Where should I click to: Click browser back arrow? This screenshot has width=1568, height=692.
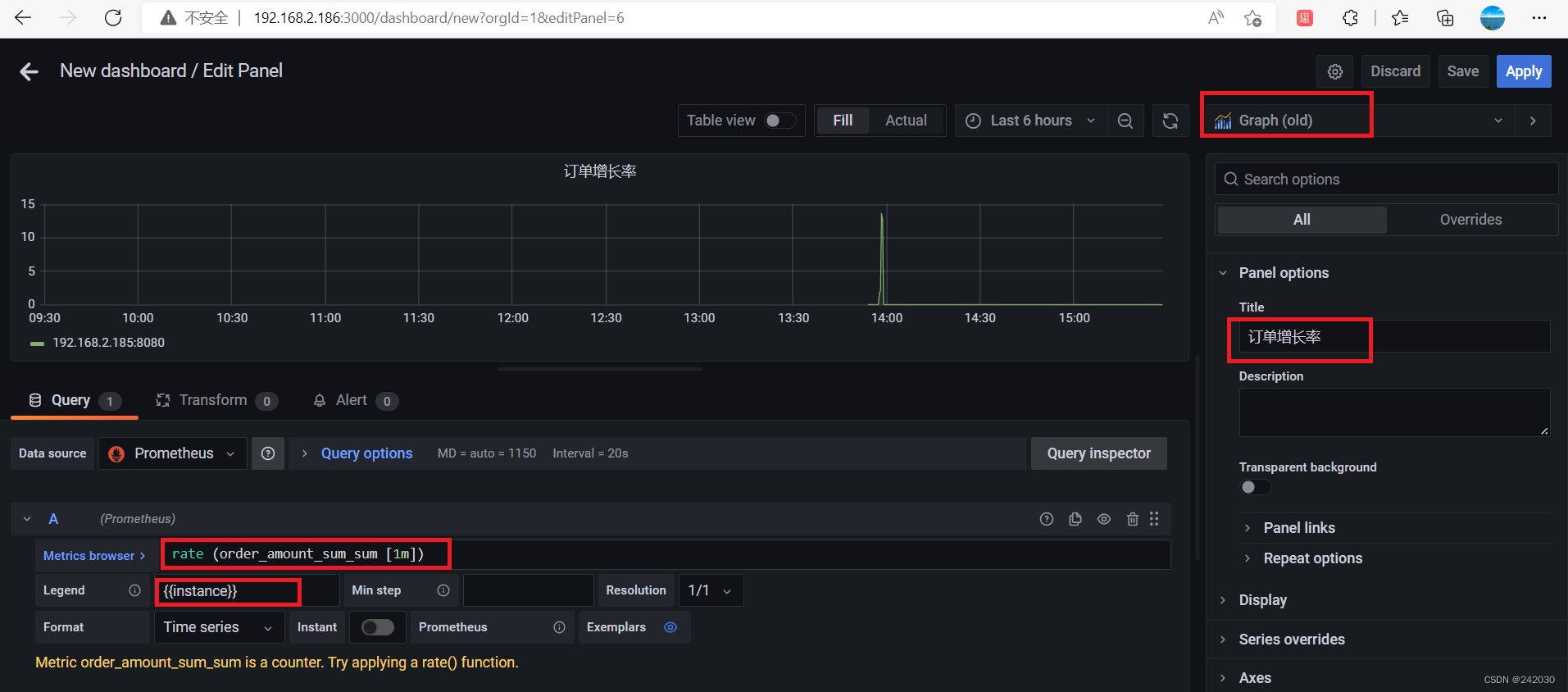point(23,18)
